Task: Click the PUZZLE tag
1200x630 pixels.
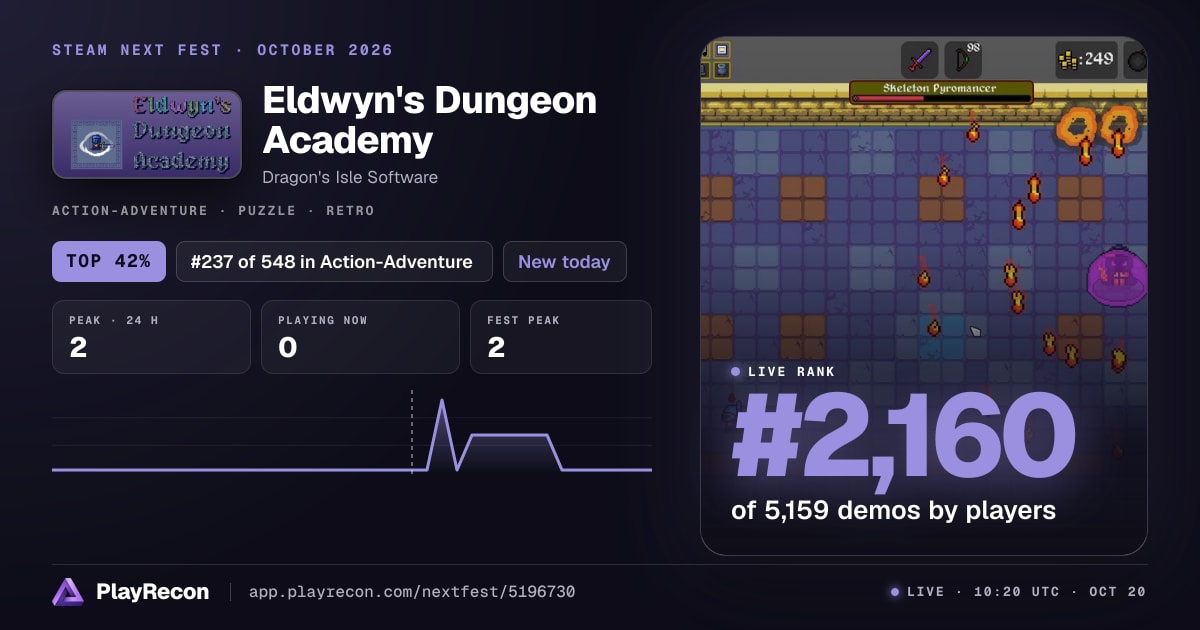Action: coord(267,211)
